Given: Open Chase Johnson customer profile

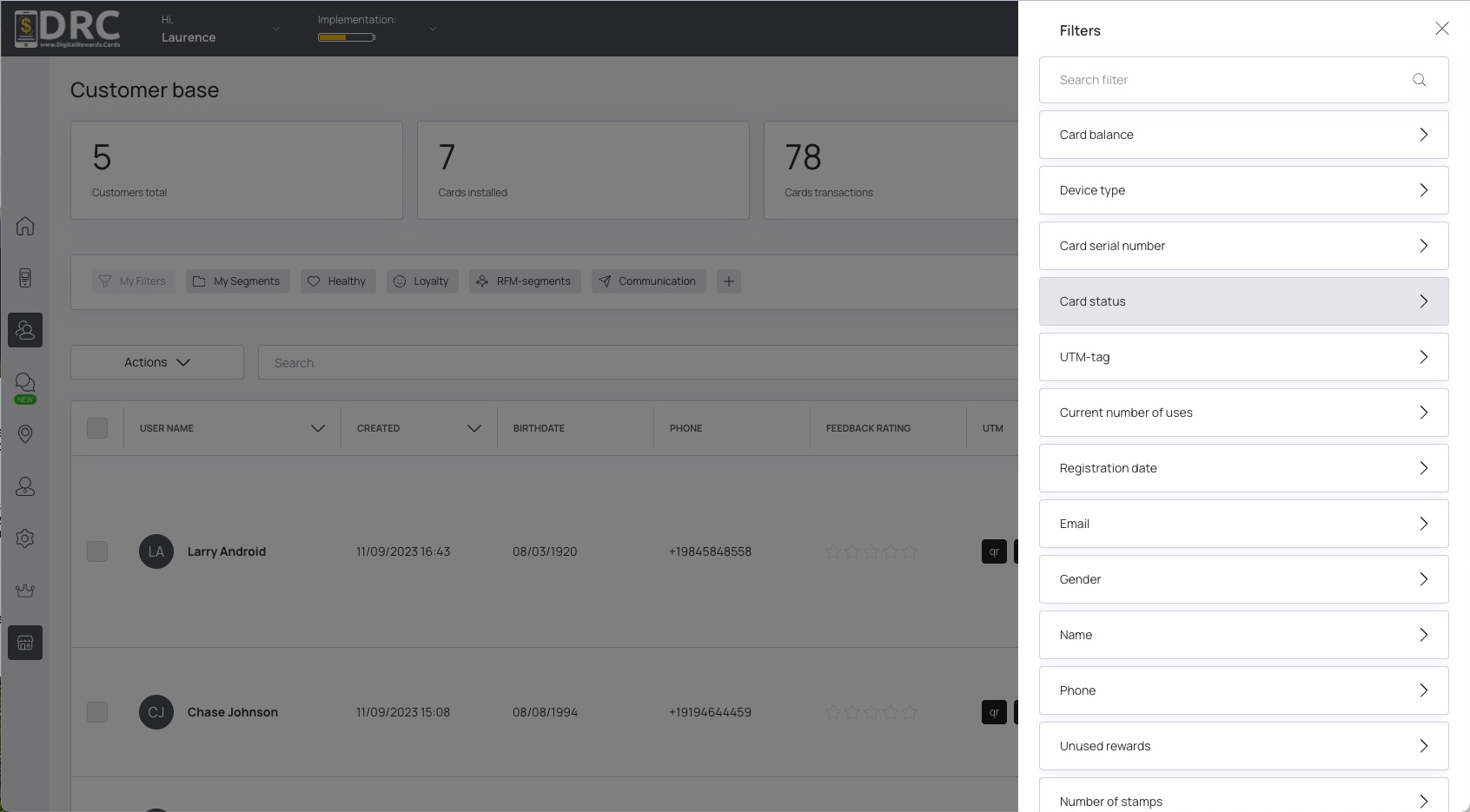Looking at the screenshot, I should coord(233,712).
